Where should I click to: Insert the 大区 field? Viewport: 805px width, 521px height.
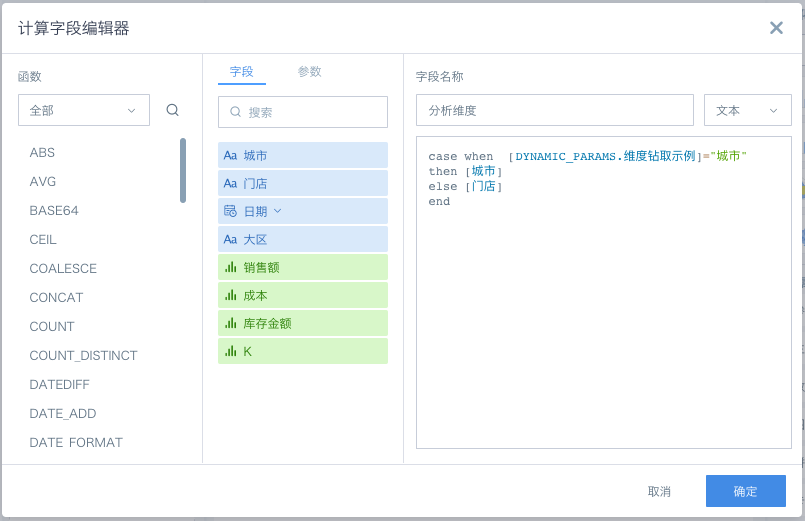[x=303, y=239]
